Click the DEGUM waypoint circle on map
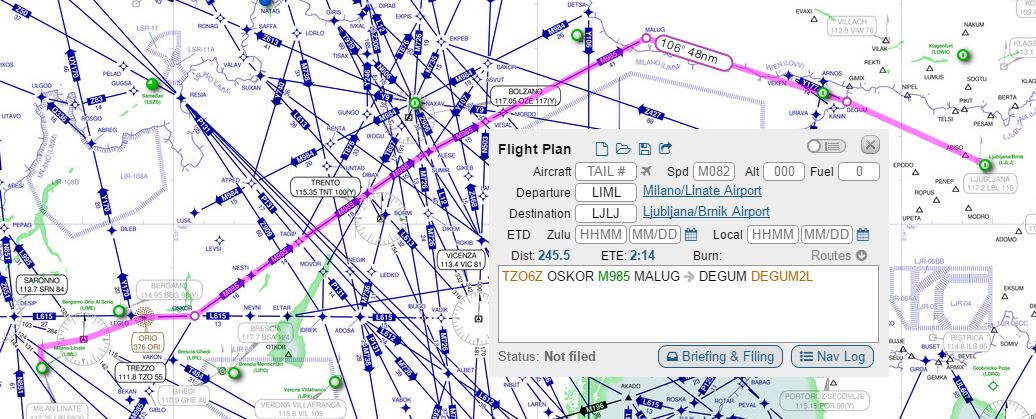Viewport: 1036px width, 419px height. tap(847, 101)
